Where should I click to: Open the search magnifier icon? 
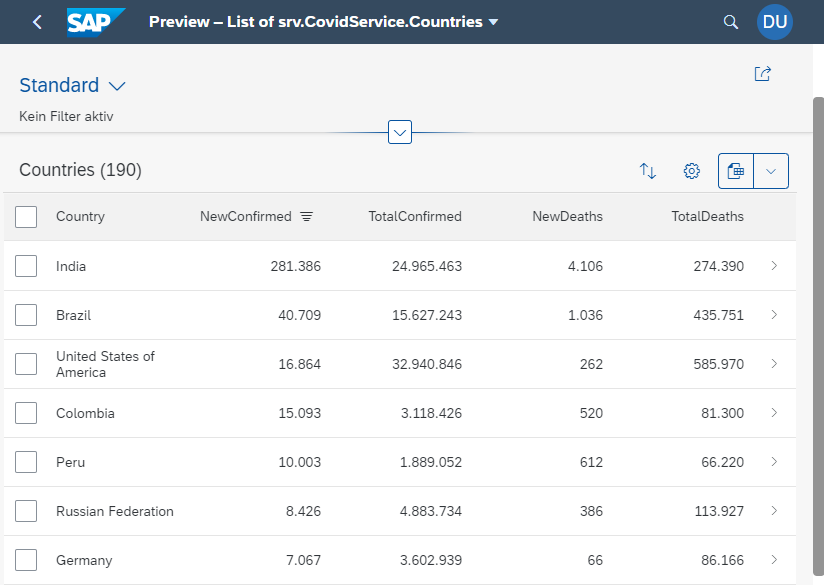coord(731,22)
